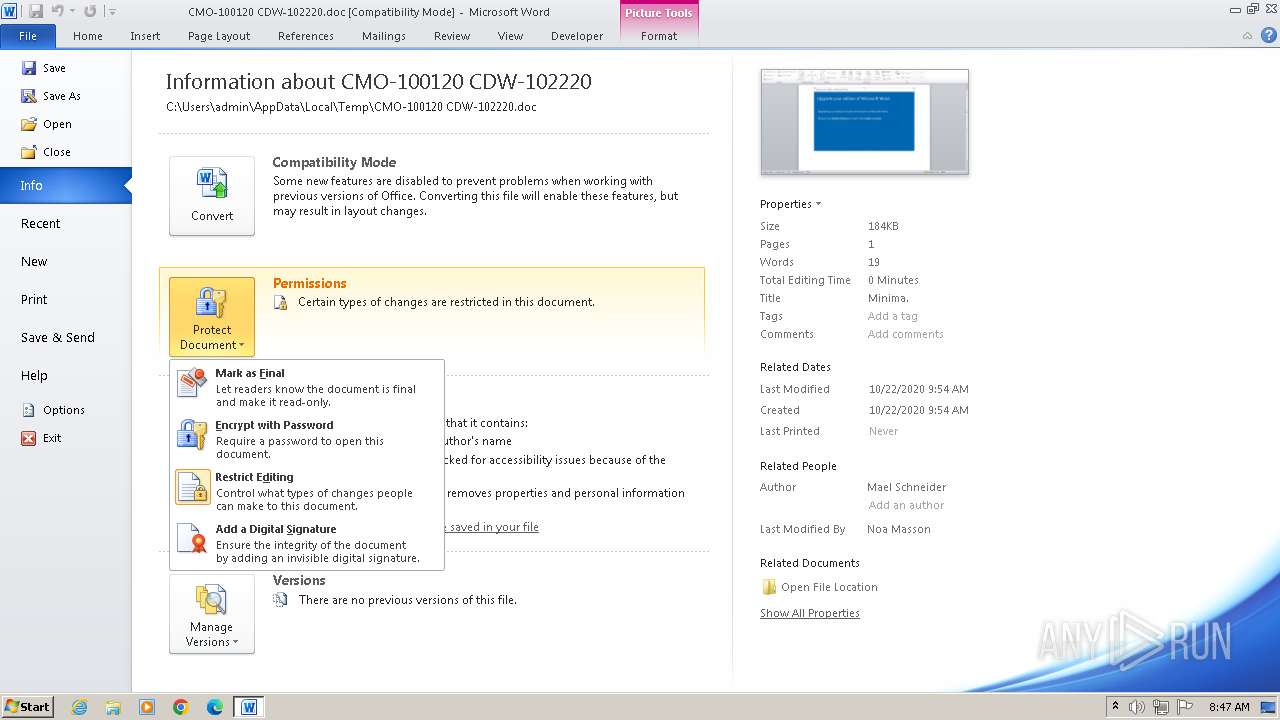Switch to the Insert ribbon tab

point(145,36)
